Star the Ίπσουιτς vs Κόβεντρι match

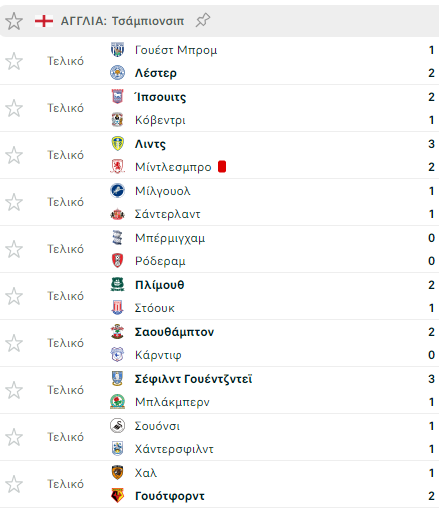coord(14,108)
